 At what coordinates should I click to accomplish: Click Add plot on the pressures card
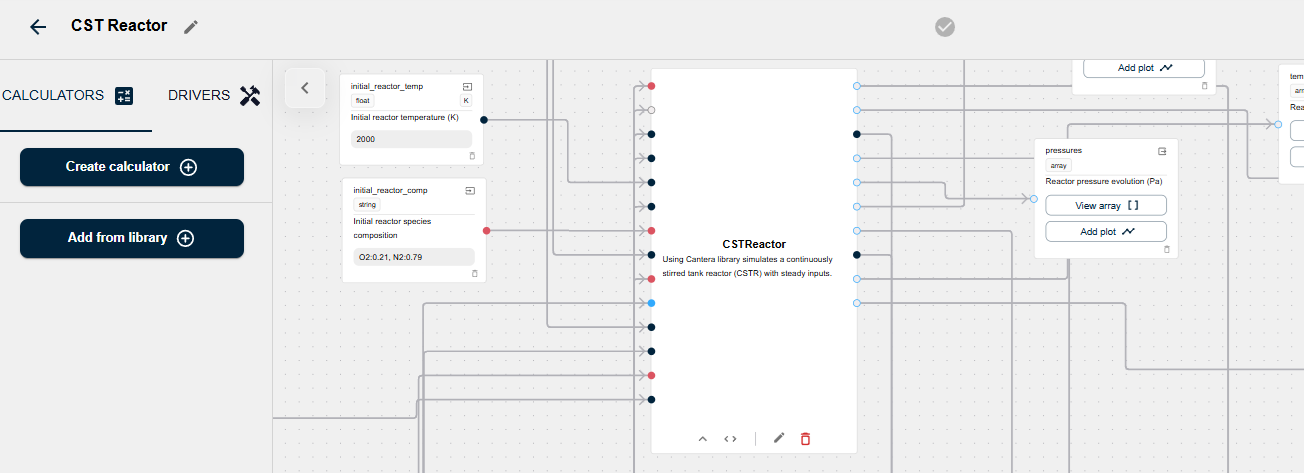(1106, 231)
